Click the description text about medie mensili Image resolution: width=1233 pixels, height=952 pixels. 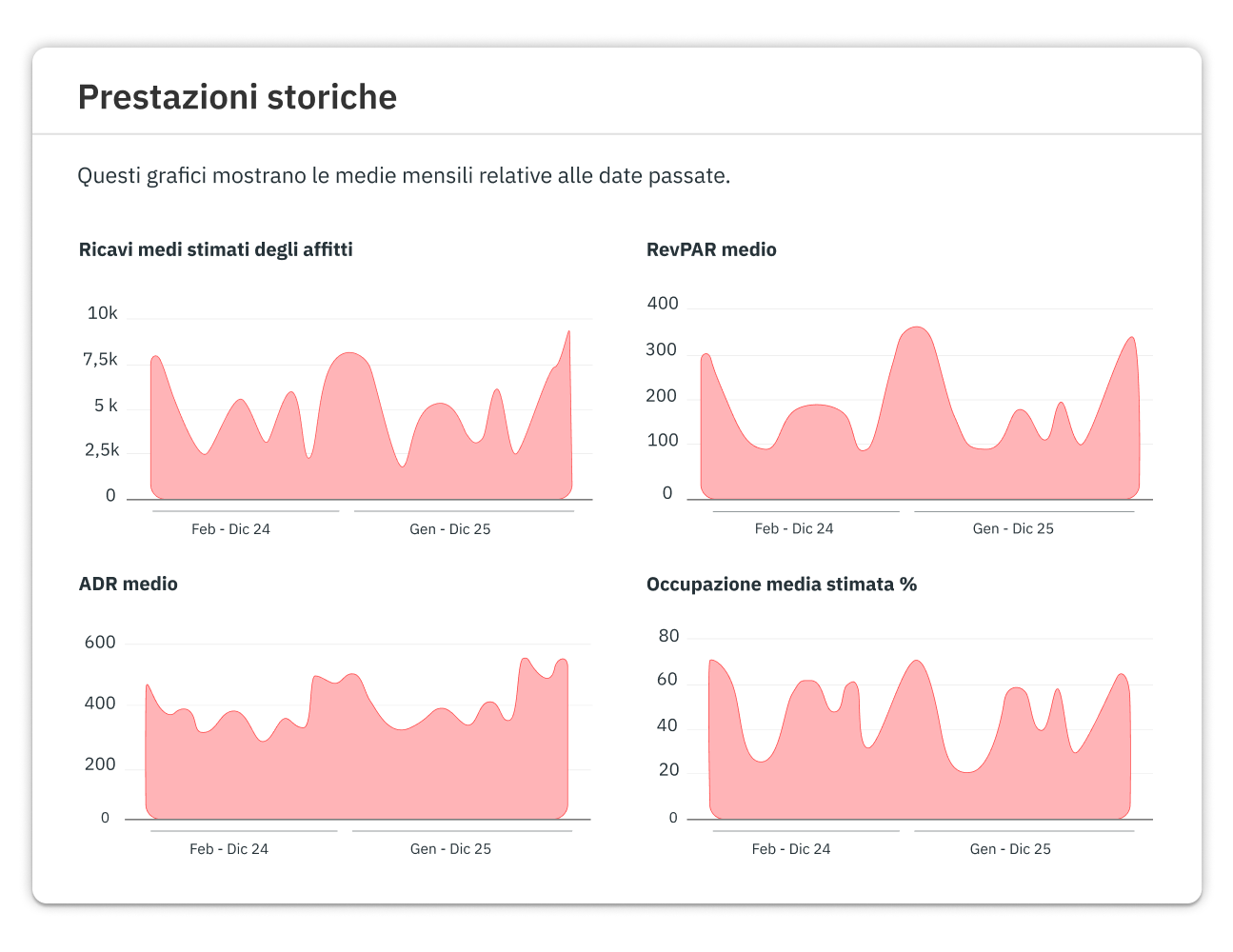[404, 176]
